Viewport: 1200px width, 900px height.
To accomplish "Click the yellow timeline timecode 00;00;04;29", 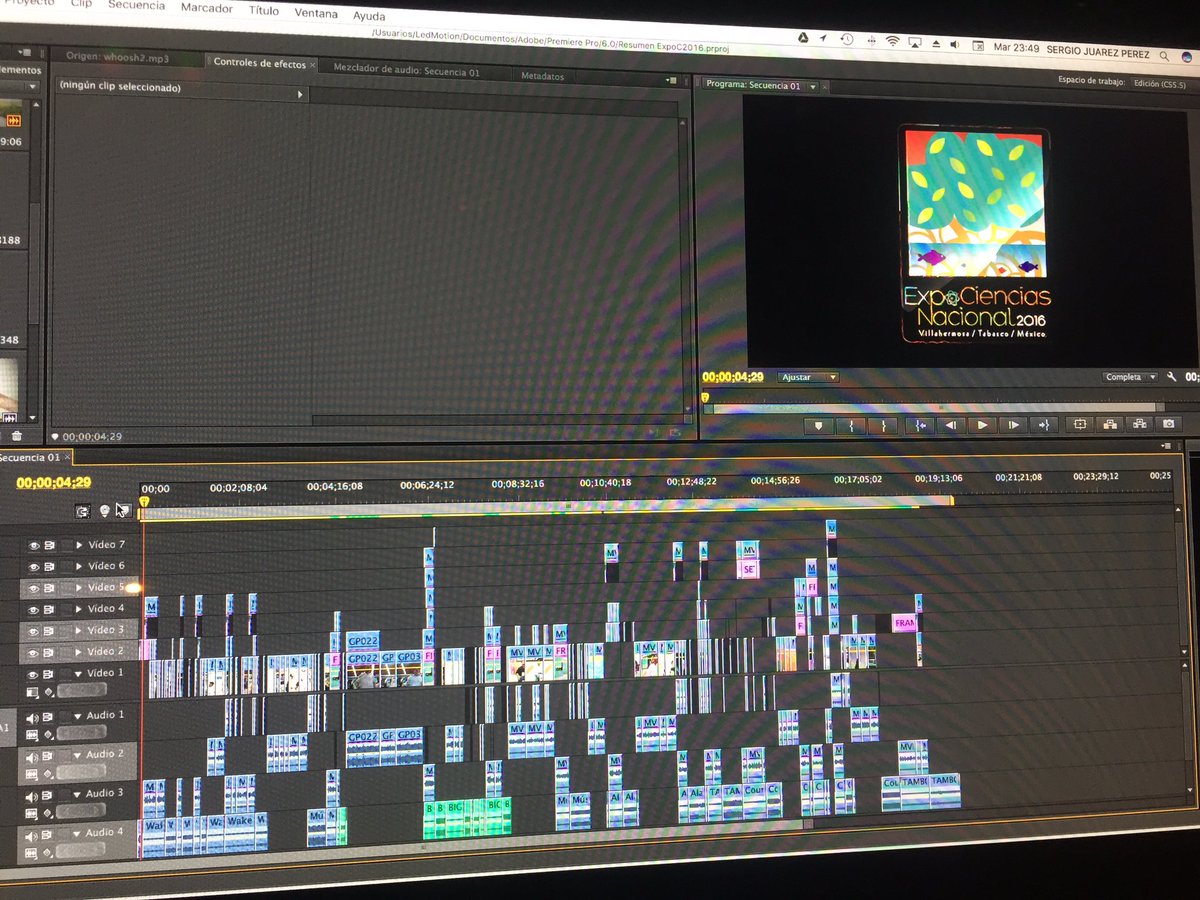I will click(x=54, y=483).
